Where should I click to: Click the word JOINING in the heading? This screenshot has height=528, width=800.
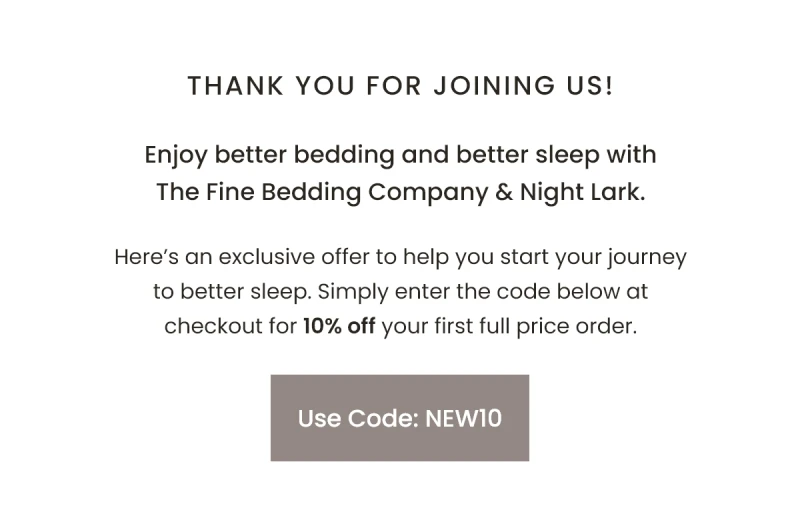(x=494, y=85)
